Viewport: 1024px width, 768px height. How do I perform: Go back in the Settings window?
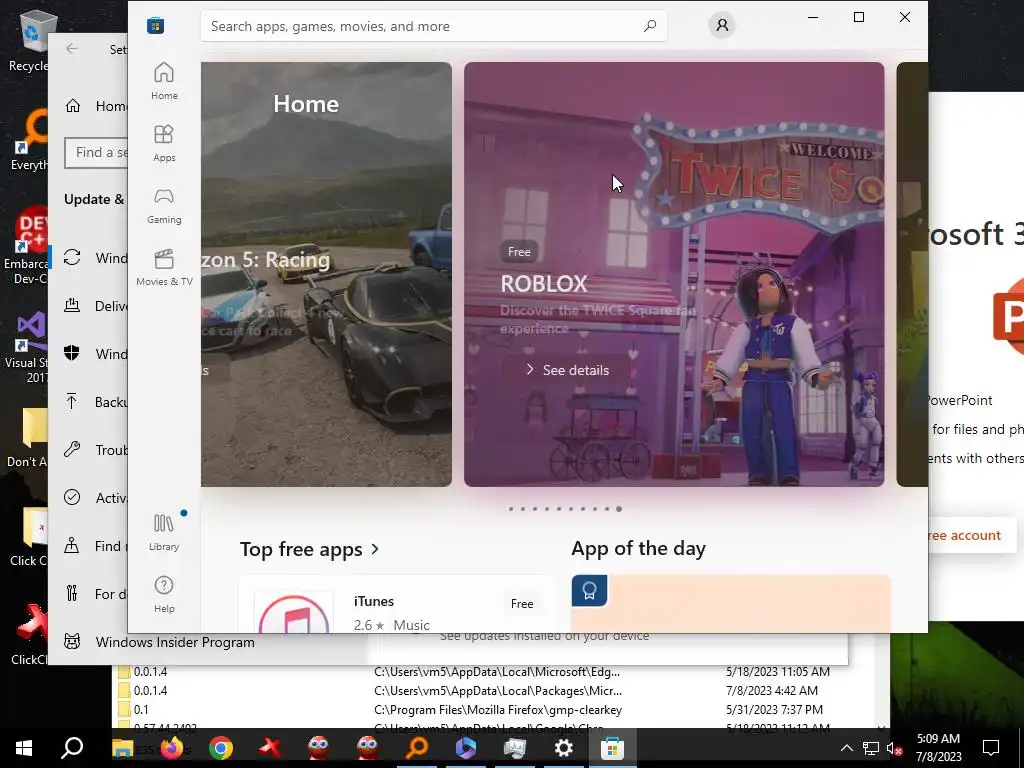[72, 49]
